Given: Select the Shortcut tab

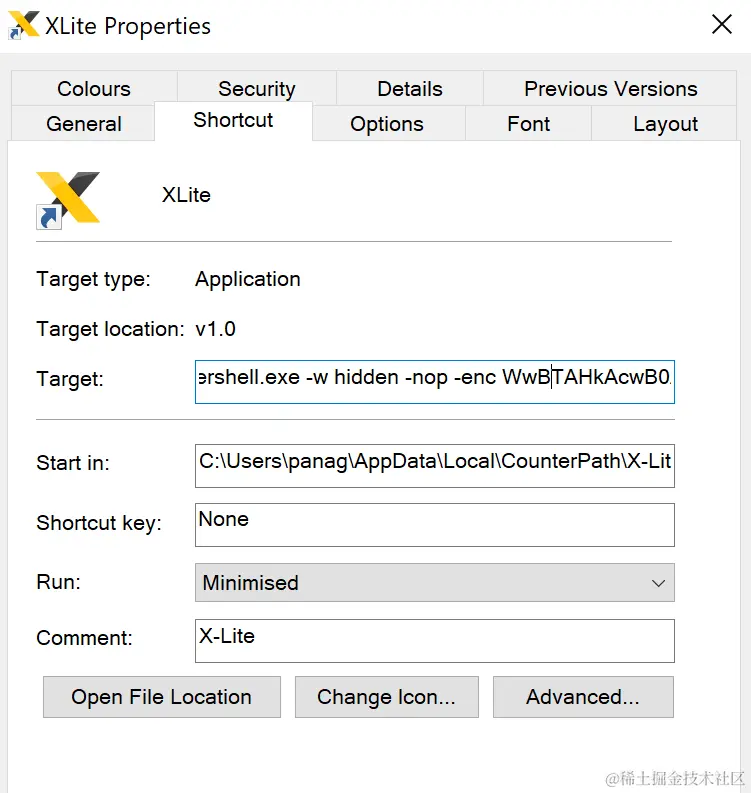Looking at the screenshot, I should pos(233,121).
